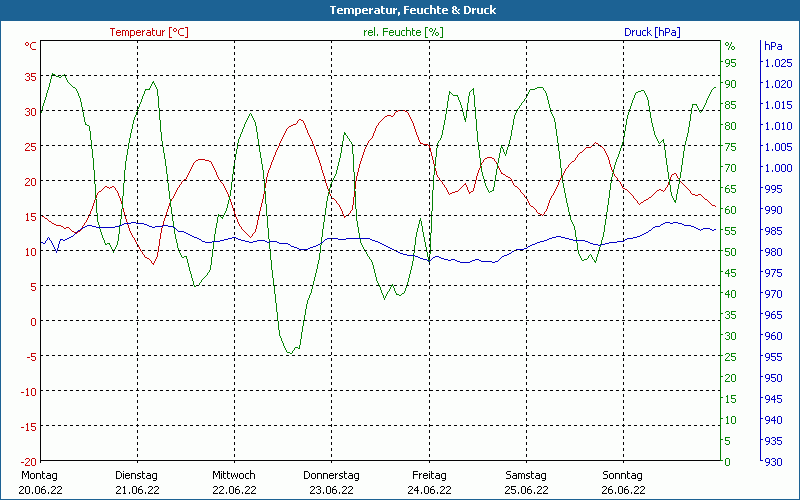Image resolution: width=800 pixels, height=500 pixels.
Task: Click the '%' unit label on the humidity axis
Action: tap(730, 46)
